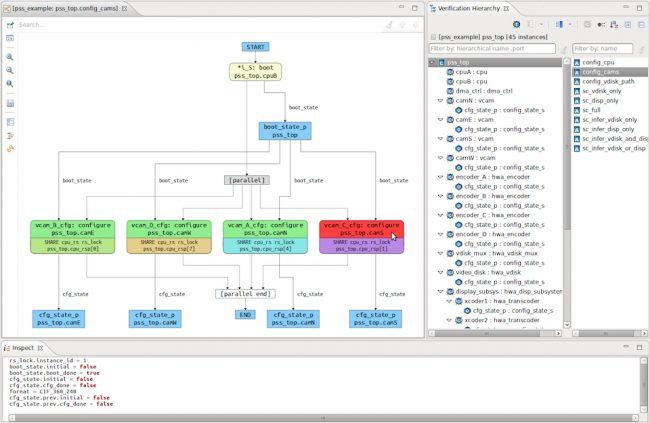Collapse the camE : vcam node
This screenshot has width=650, height=423.
click(x=441, y=119)
